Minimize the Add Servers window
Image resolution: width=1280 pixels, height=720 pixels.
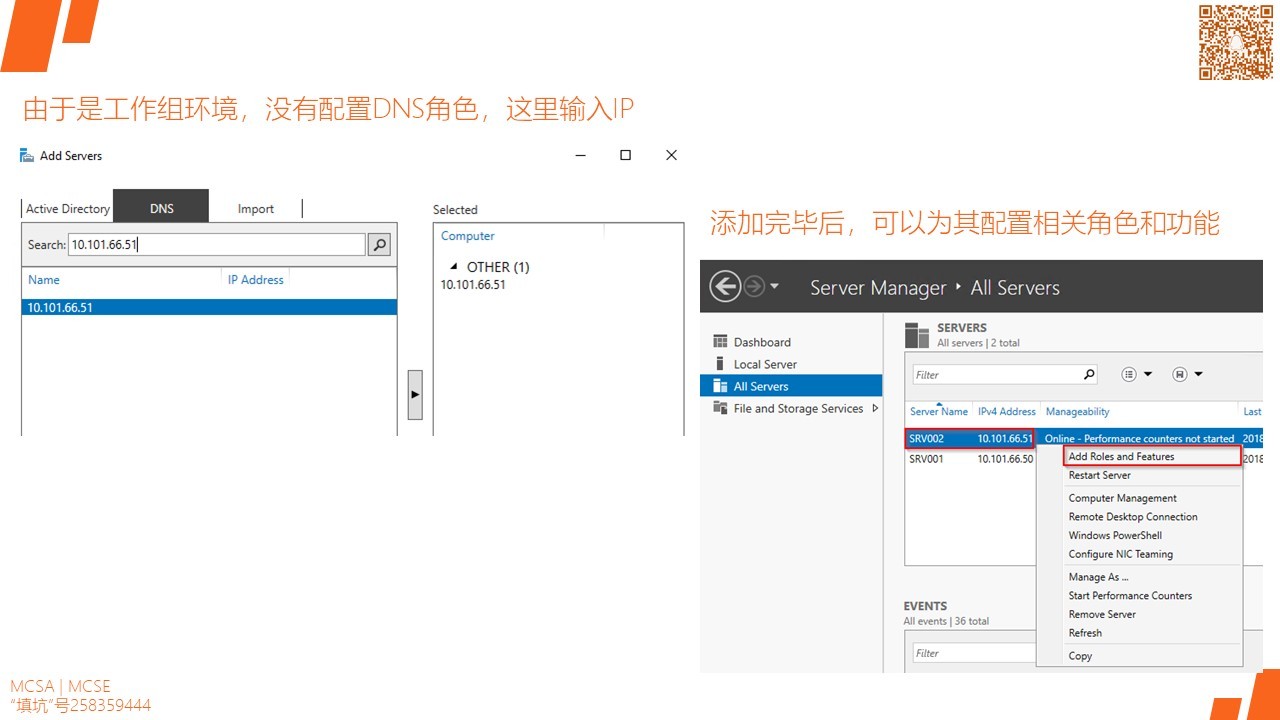(x=580, y=155)
